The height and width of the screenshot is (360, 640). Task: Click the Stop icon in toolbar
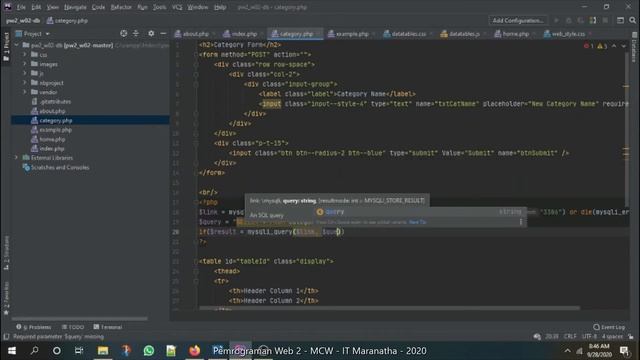click(x=605, y=20)
